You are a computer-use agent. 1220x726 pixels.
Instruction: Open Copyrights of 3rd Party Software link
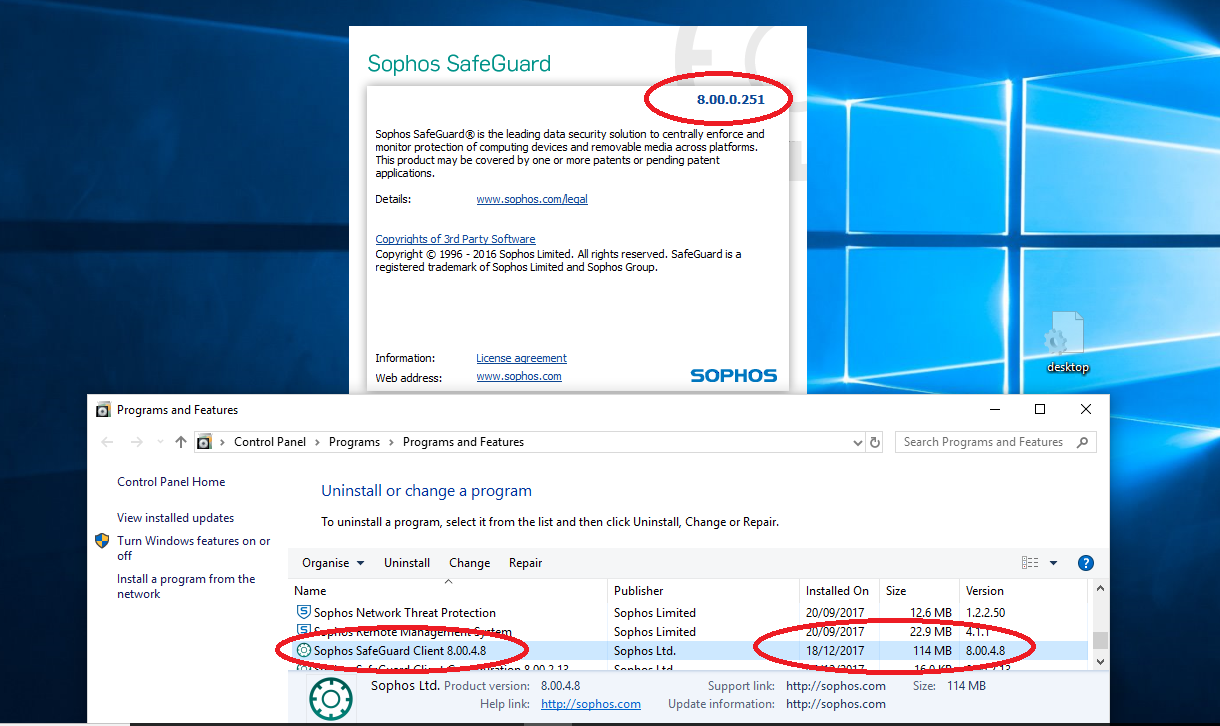coord(455,239)
